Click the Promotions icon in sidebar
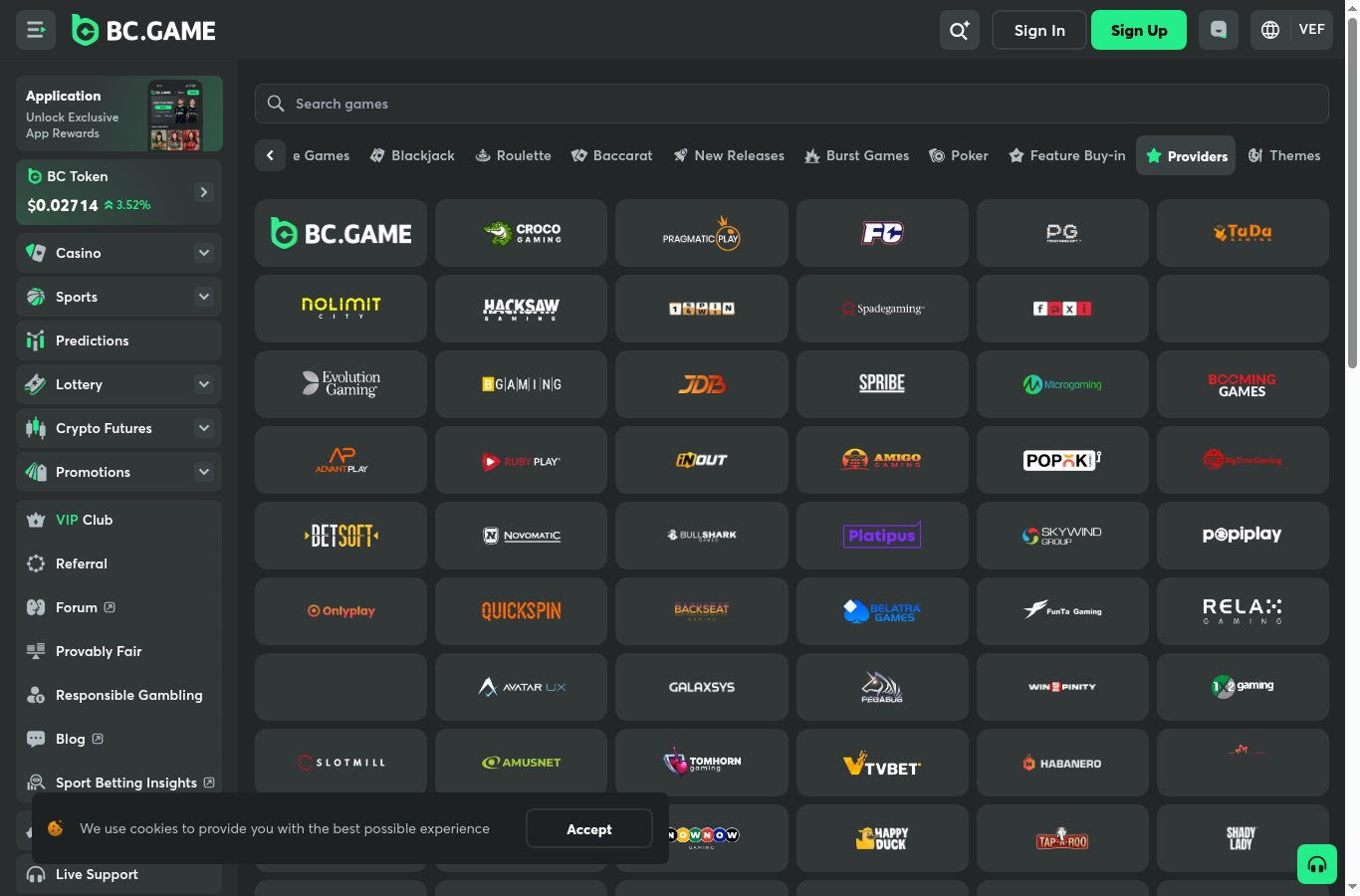Screen dimensions: 1360x896 [36, 472]
